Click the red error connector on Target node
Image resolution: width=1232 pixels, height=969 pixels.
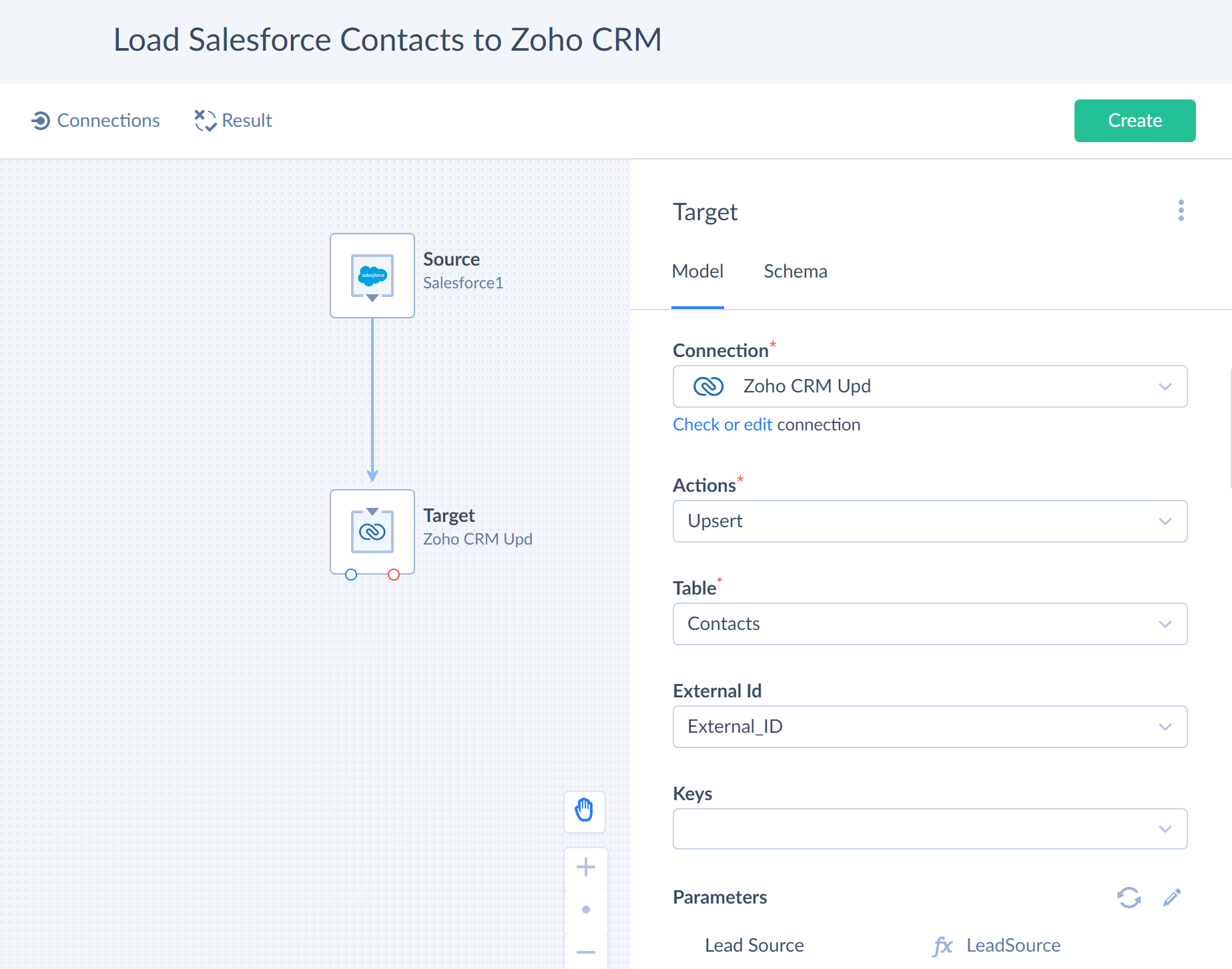[394, 575]
